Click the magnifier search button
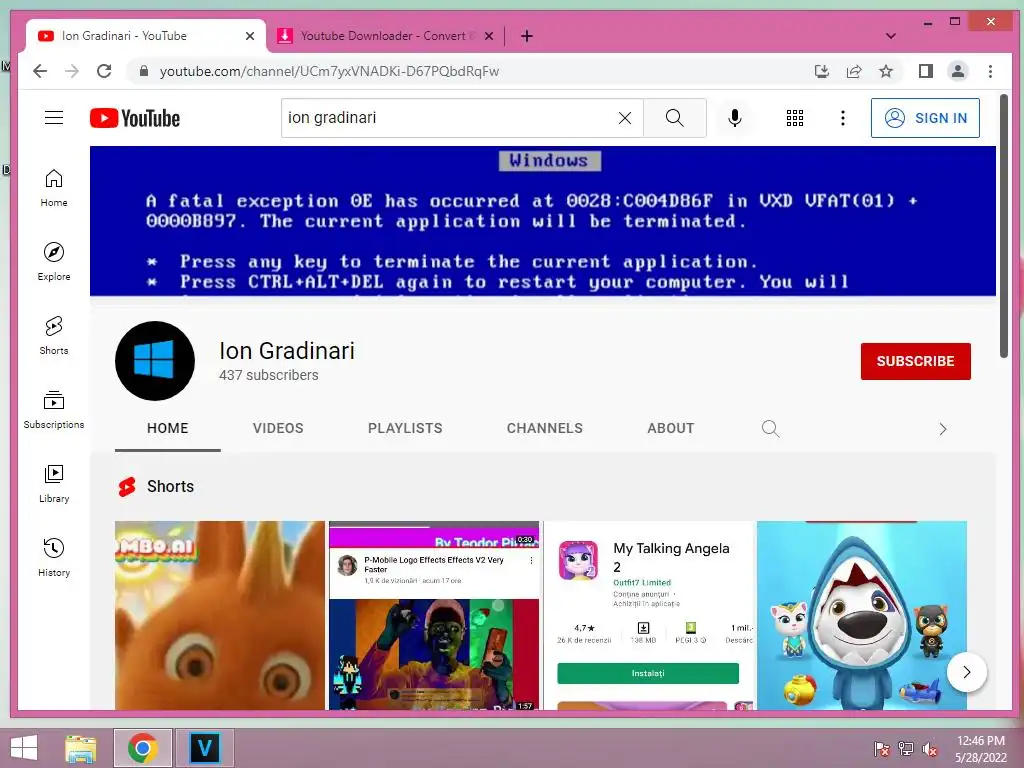 tap(675, 118)
